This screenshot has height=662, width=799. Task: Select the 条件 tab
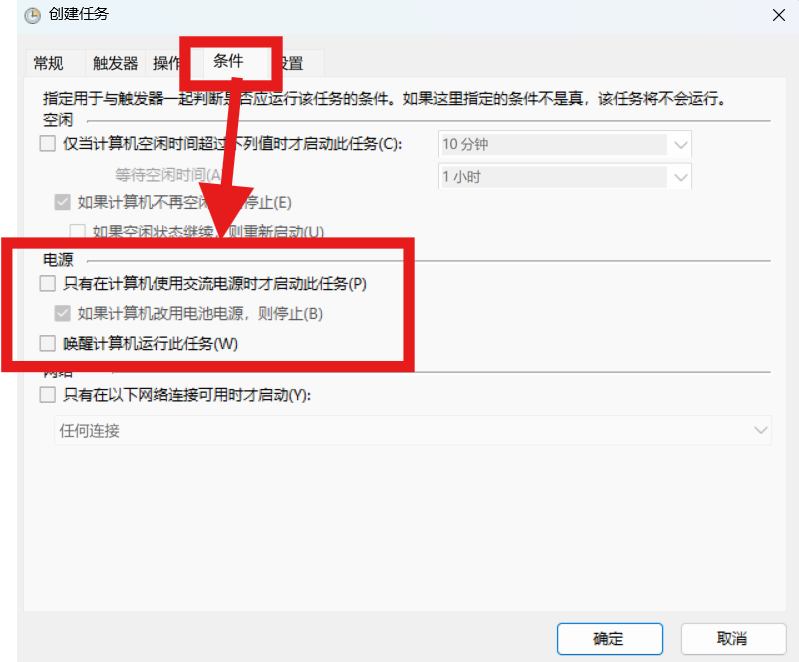click(228, 61)
